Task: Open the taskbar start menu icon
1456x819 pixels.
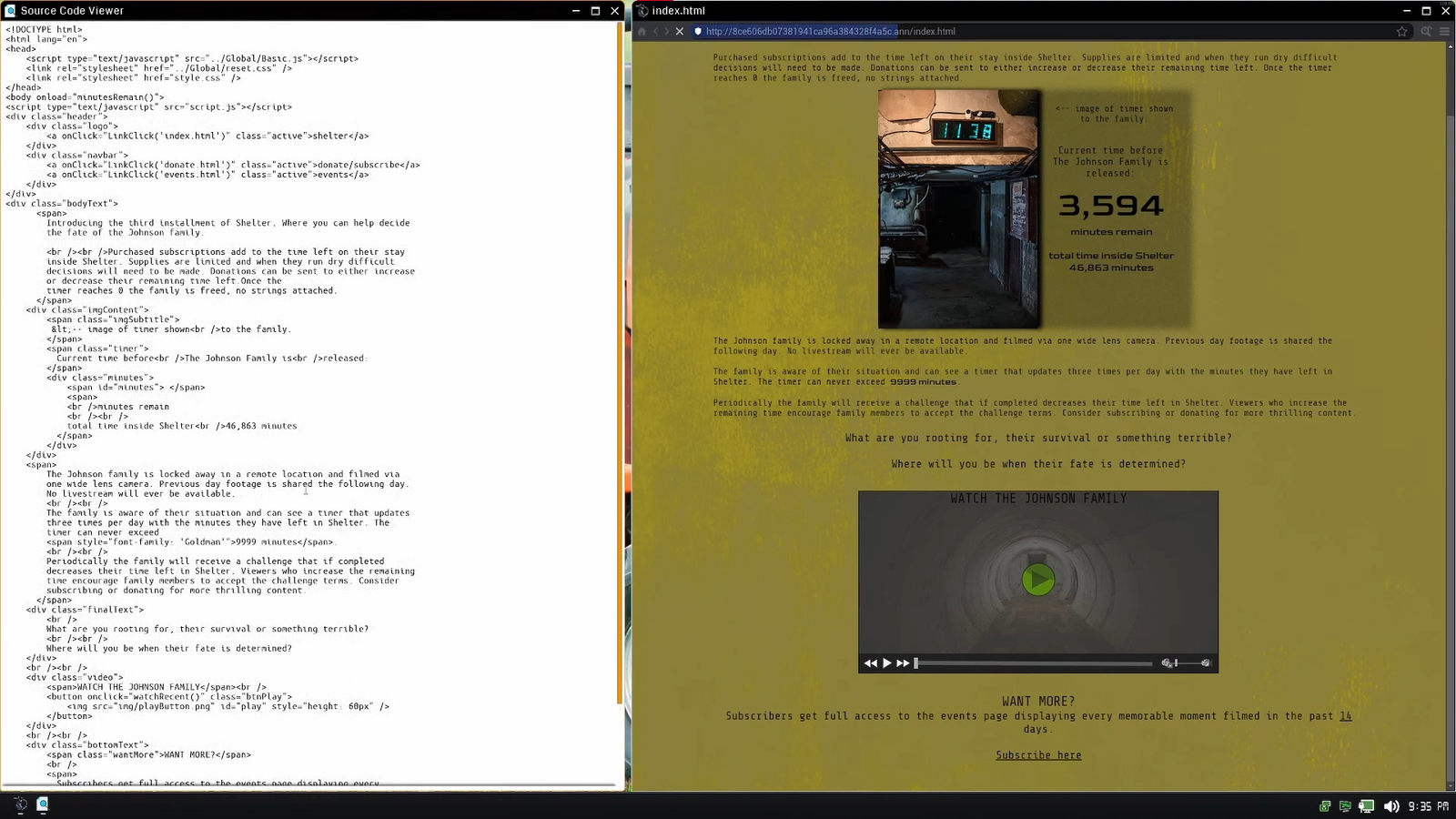Action: point(20,804)
